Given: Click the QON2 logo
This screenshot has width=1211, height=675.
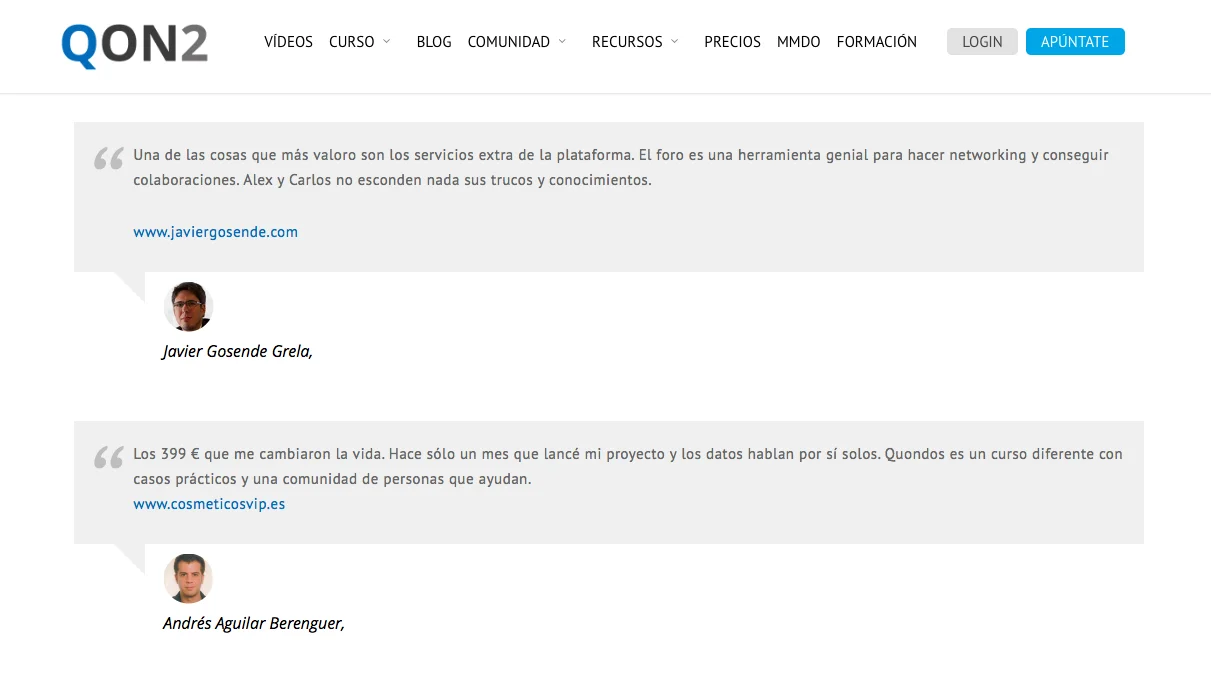Looking at the screenshot, I should pos(134,46).
